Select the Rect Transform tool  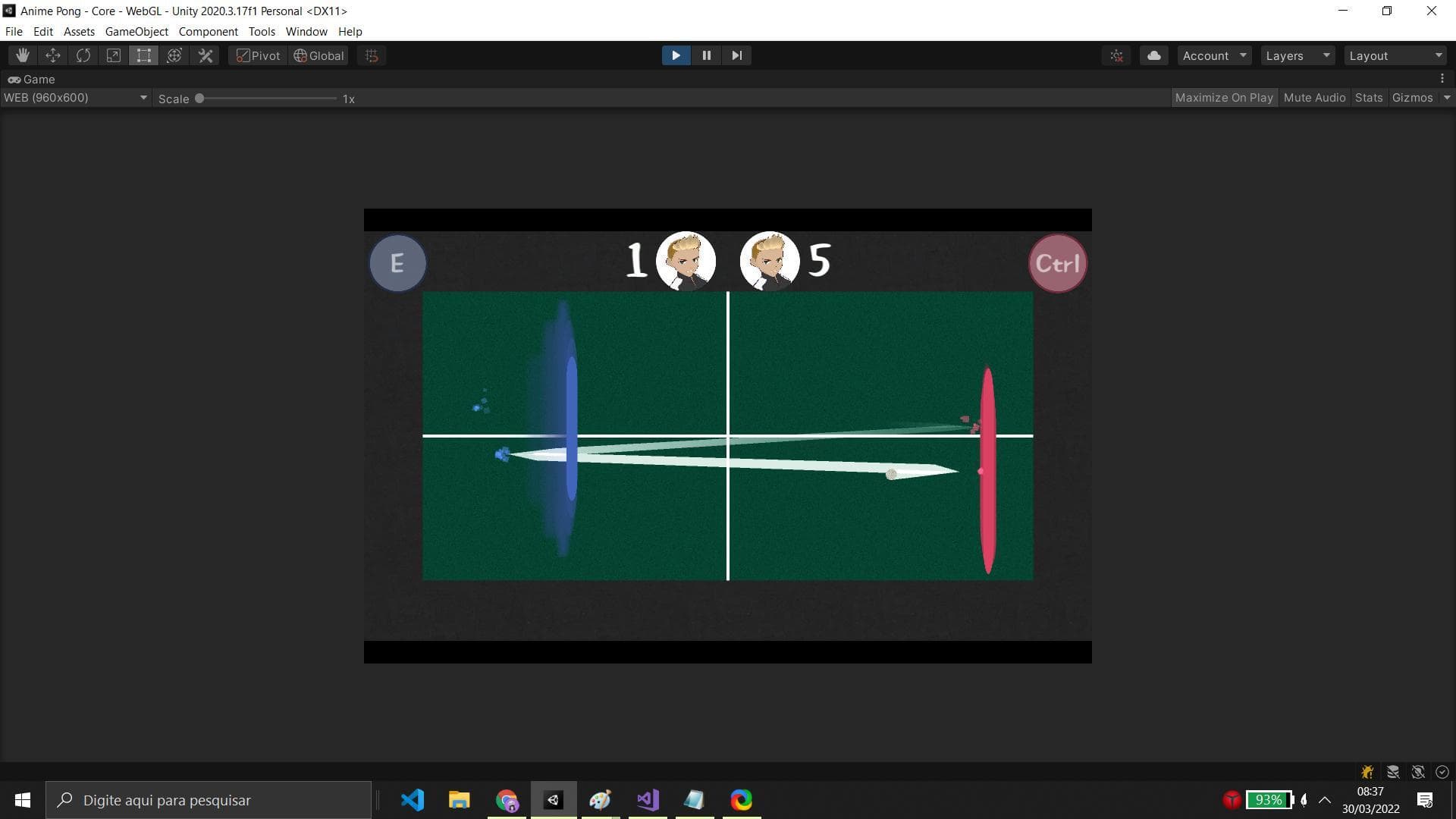144,55
